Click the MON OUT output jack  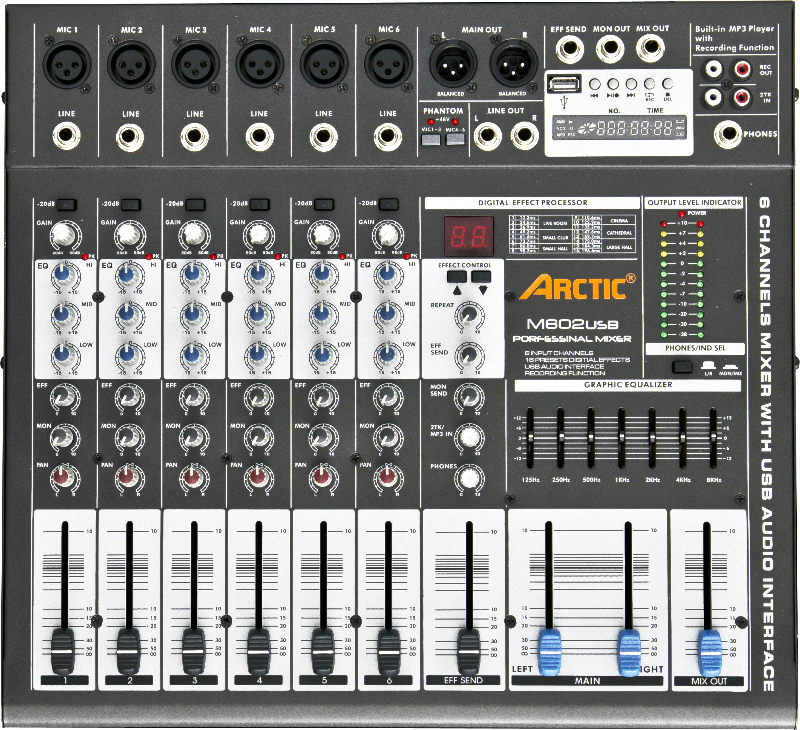(x=610, y=50)
